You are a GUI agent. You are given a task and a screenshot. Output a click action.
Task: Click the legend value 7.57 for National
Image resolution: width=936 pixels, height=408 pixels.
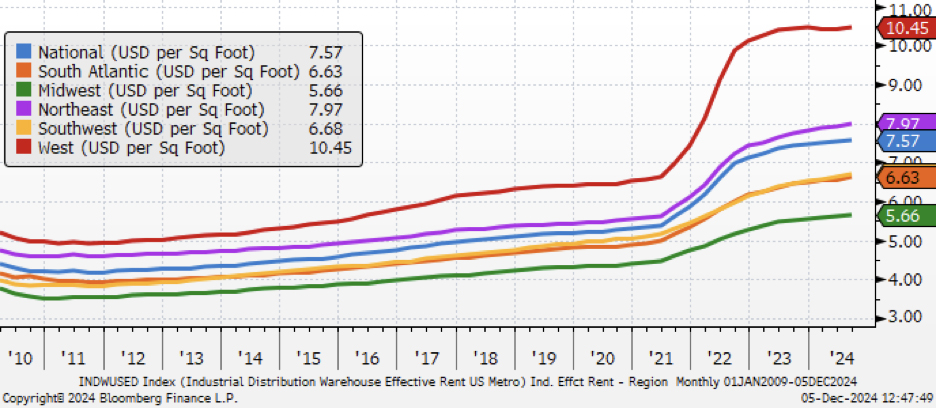326,53
